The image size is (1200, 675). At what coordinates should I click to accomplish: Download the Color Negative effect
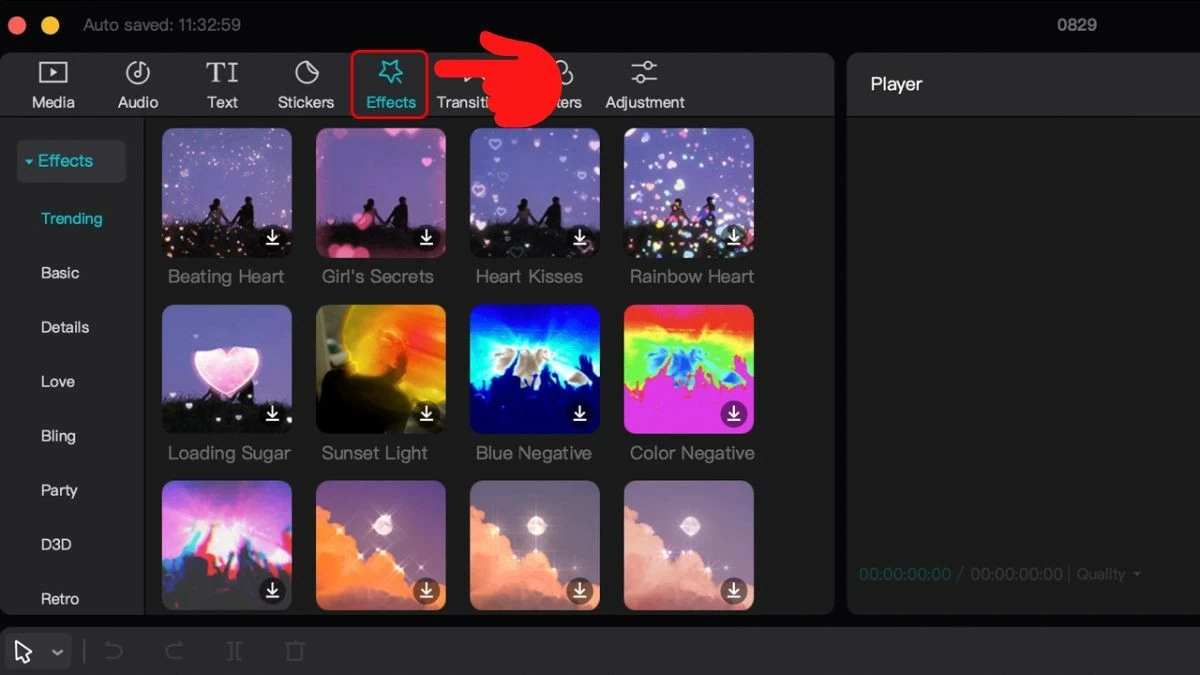pos(734,414)
